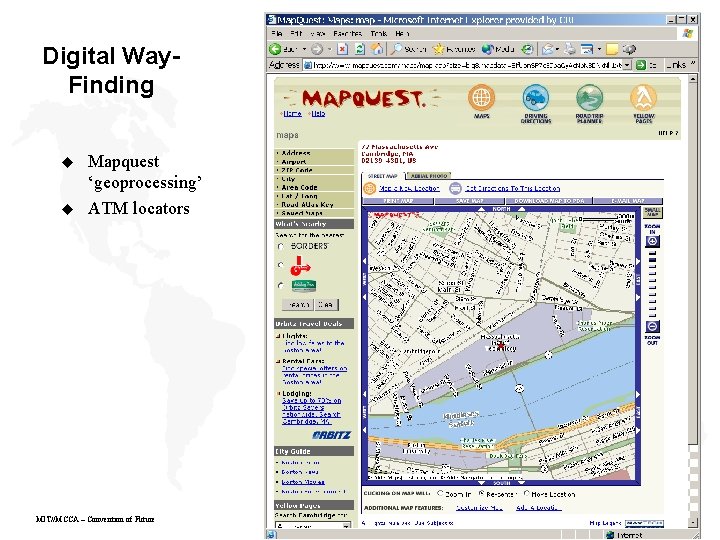This screenshot has height=540, width=720.
Task: Open the Forward button history dropdown
Action: click(x=329, y=49)
